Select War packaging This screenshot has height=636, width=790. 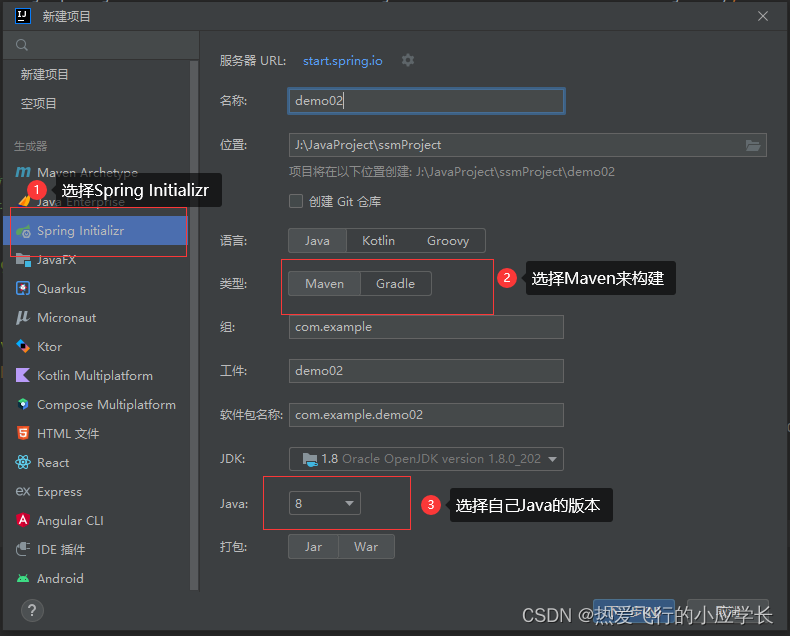pyautogui.click(x=366, y=547)
